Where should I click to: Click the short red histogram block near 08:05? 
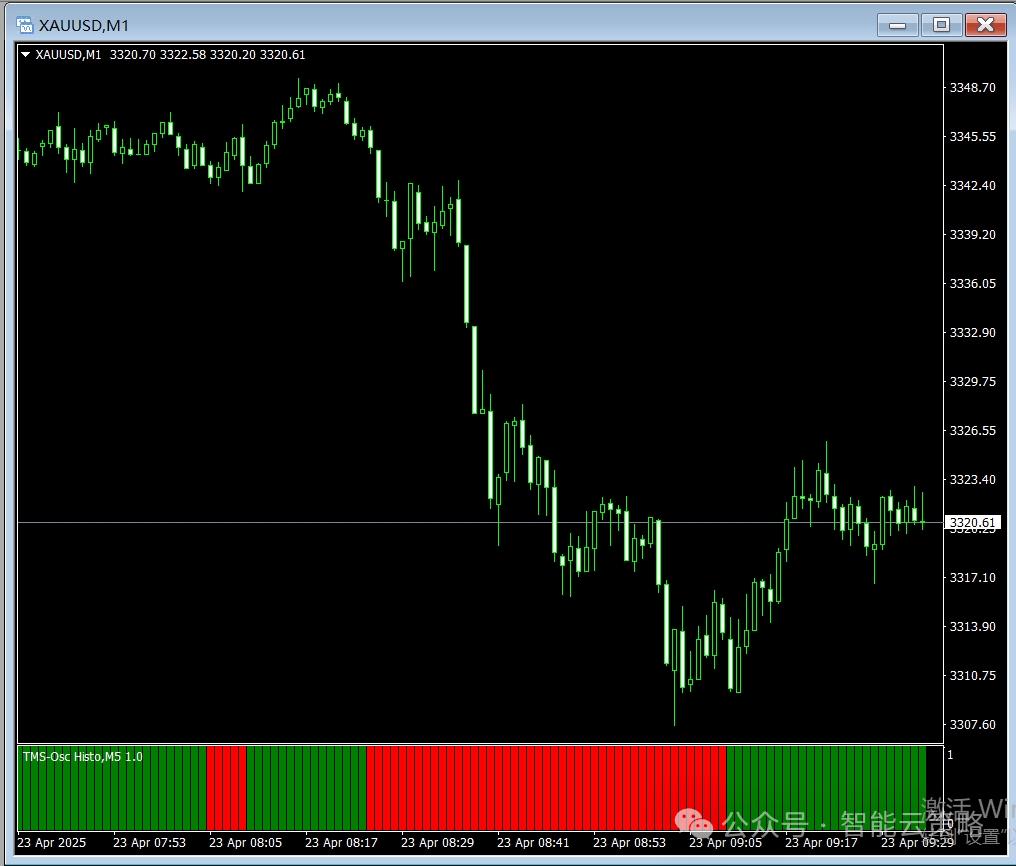226,788
